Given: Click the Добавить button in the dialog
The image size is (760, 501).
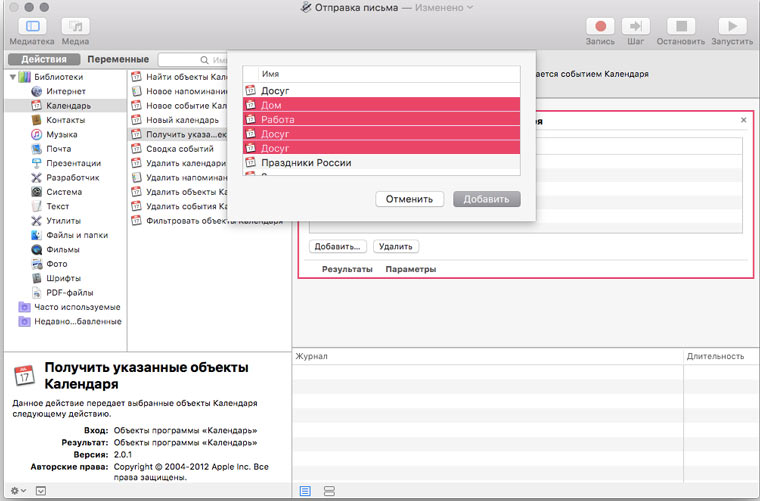Looking at the screenshot, I should click(x=486, y=199).
